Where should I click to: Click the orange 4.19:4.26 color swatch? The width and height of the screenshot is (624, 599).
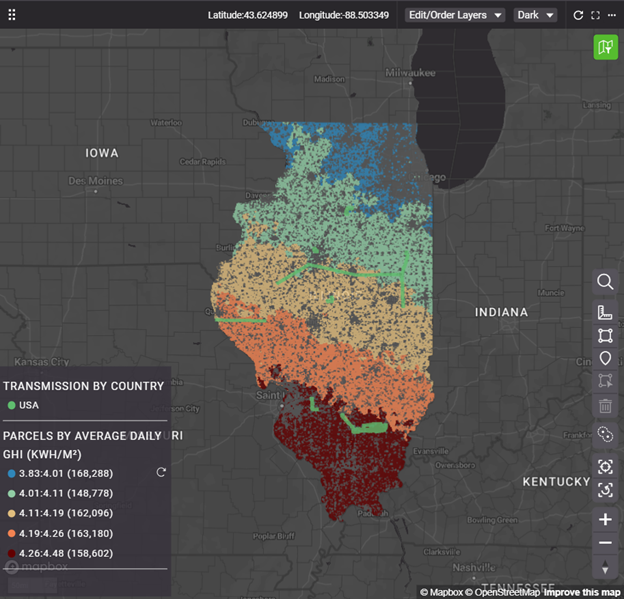click(11, 533)
